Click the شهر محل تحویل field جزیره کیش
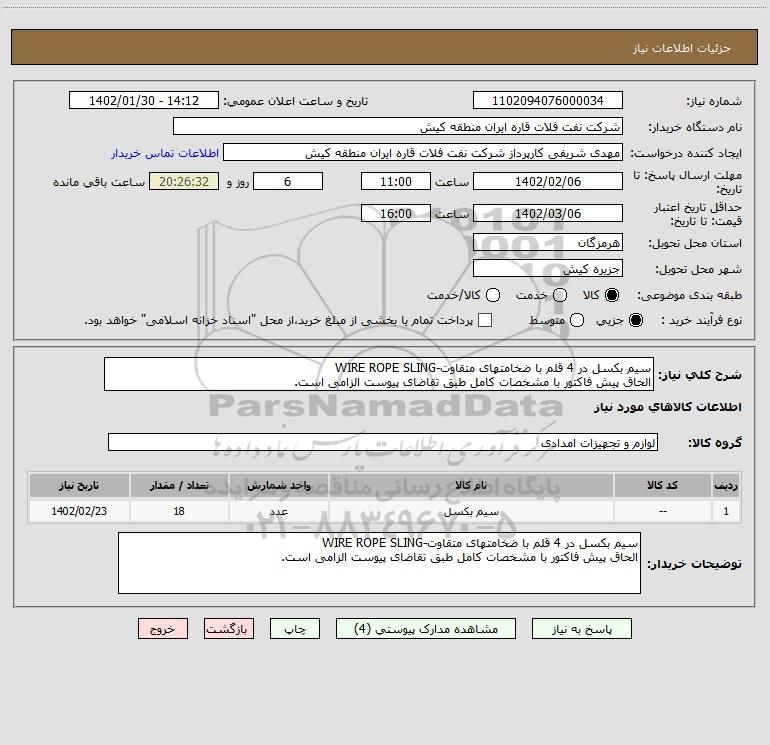 (x=548, y=269)
